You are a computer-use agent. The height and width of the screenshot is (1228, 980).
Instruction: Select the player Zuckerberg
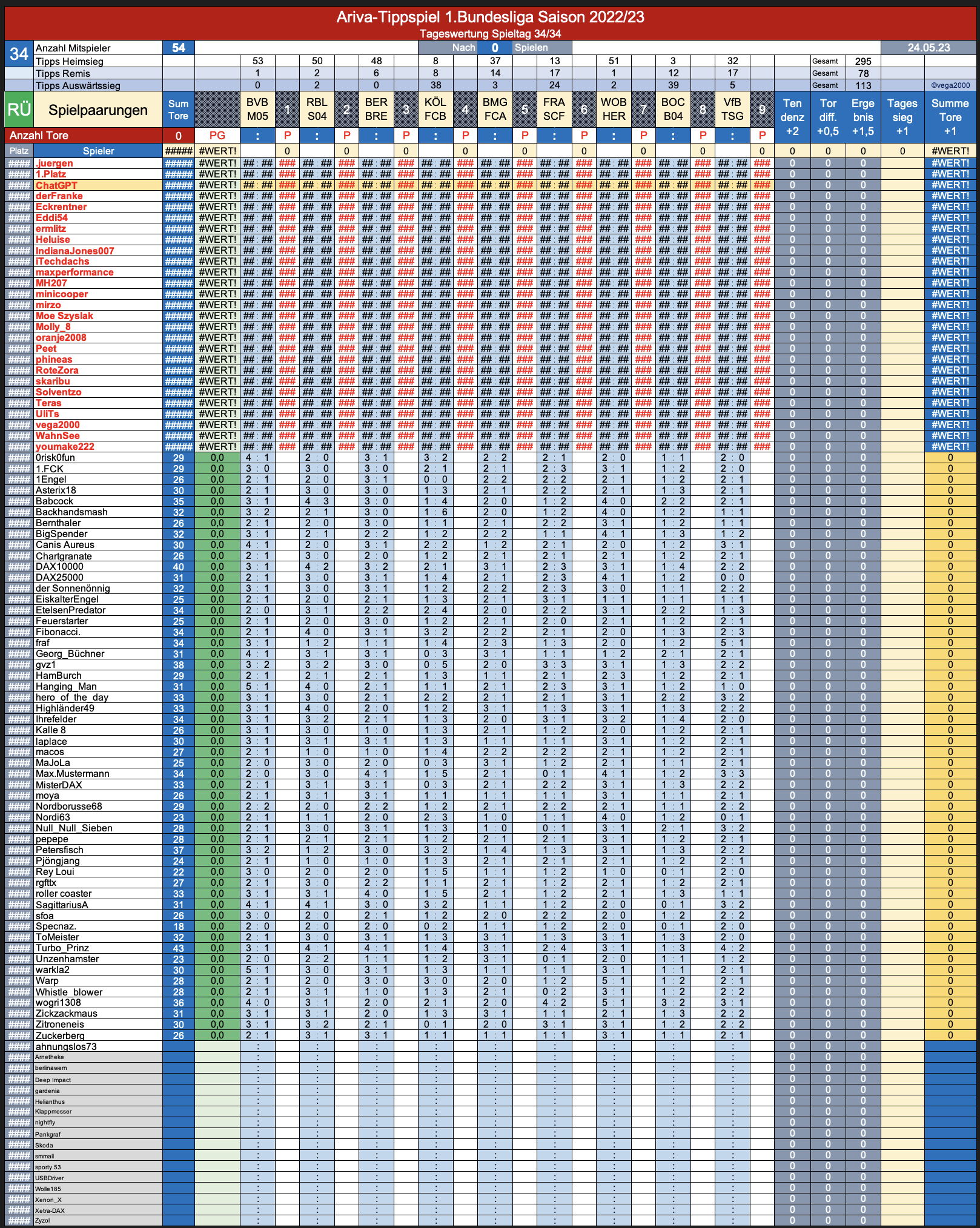click(x=60, y=1035)
